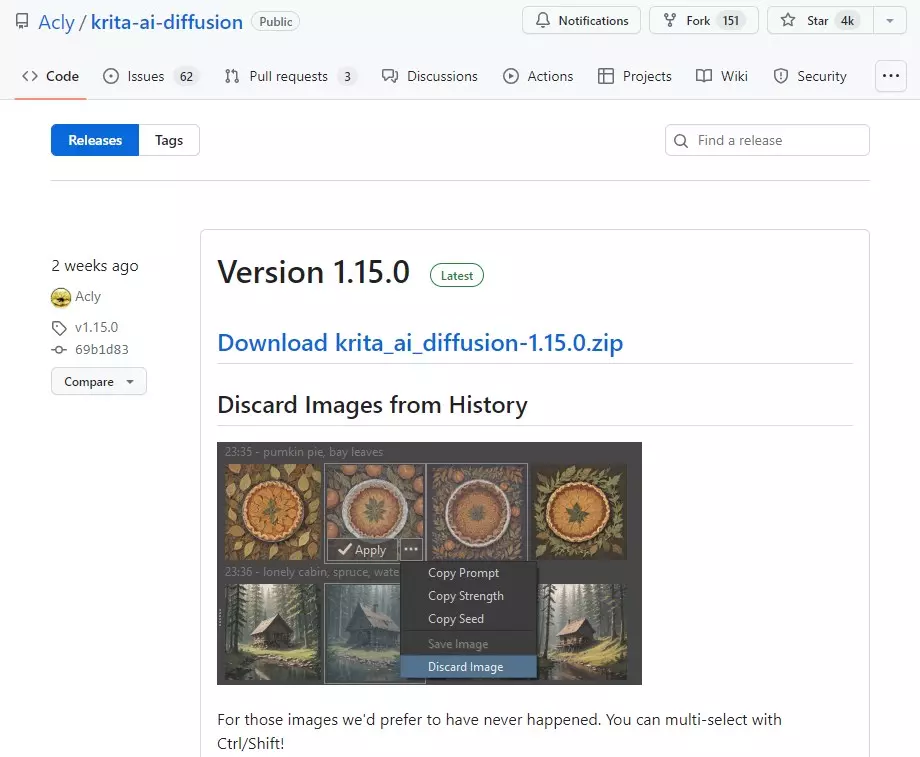Go to the Pull requests tab
This screenshot has height=757, width=920.
click(x=290, y=76)
